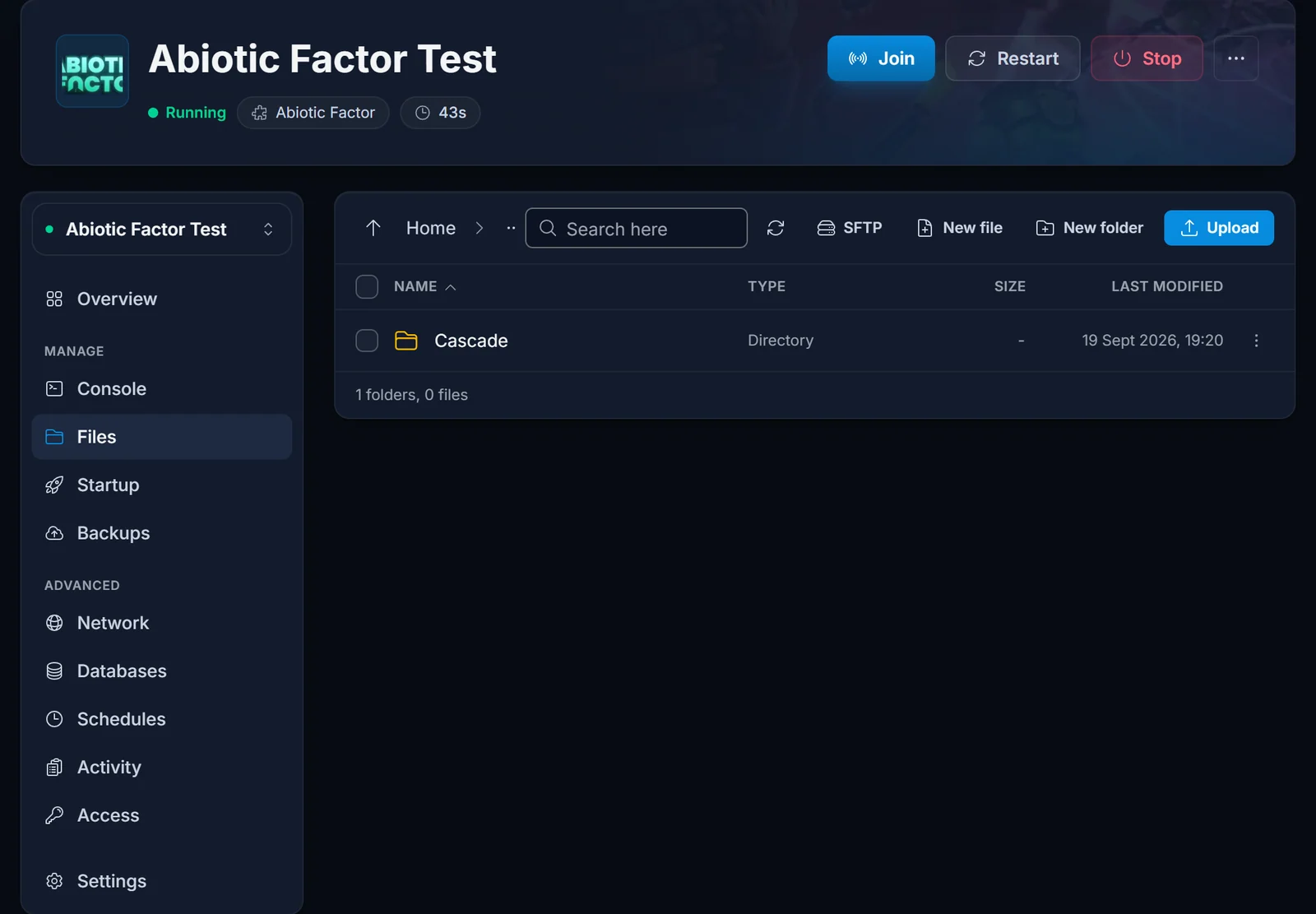Refresh the file list
This screenshot has width=1316, height=914.
(x=776, y=228)
